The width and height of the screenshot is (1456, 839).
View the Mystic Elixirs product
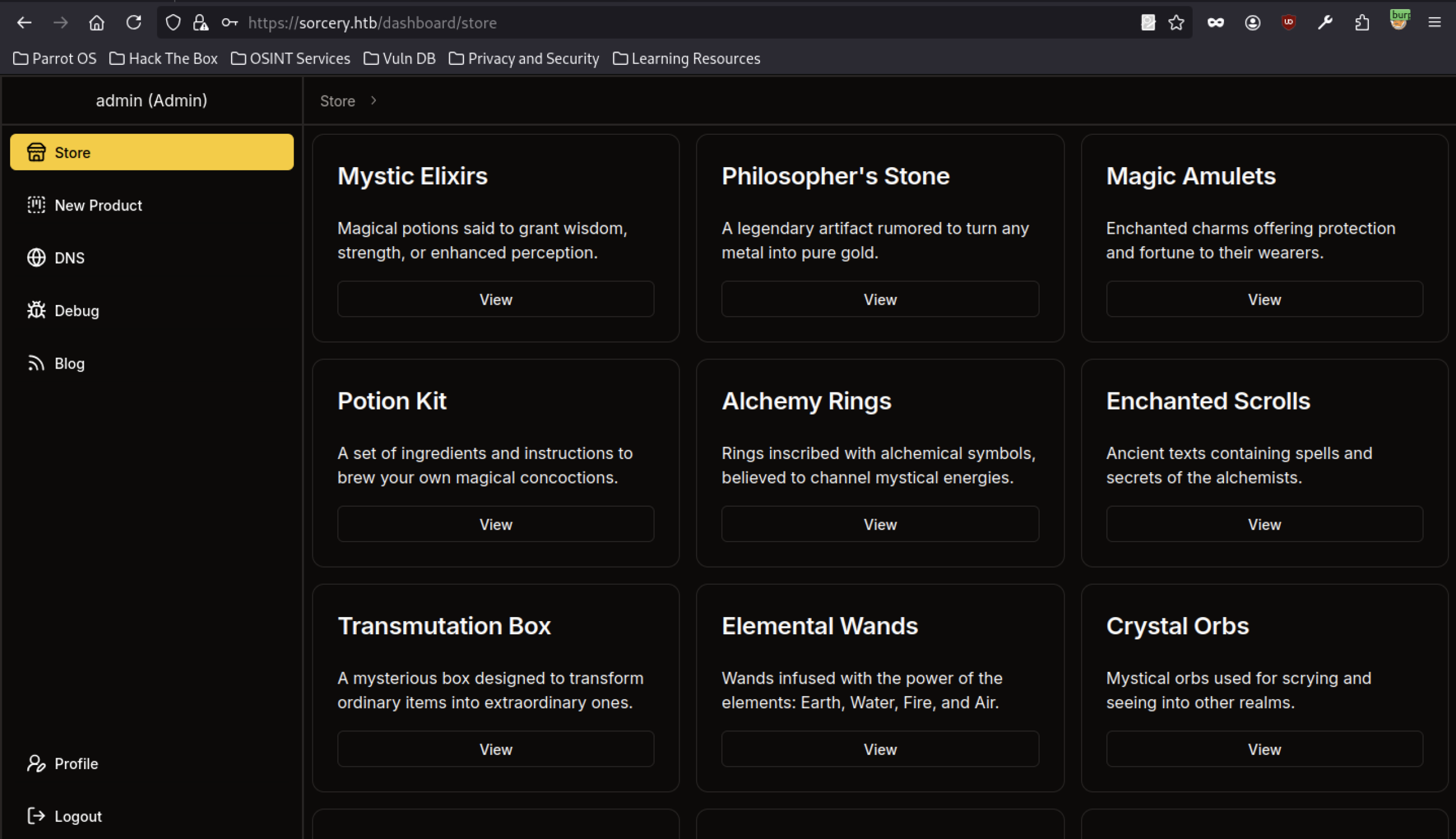point(495,299)
